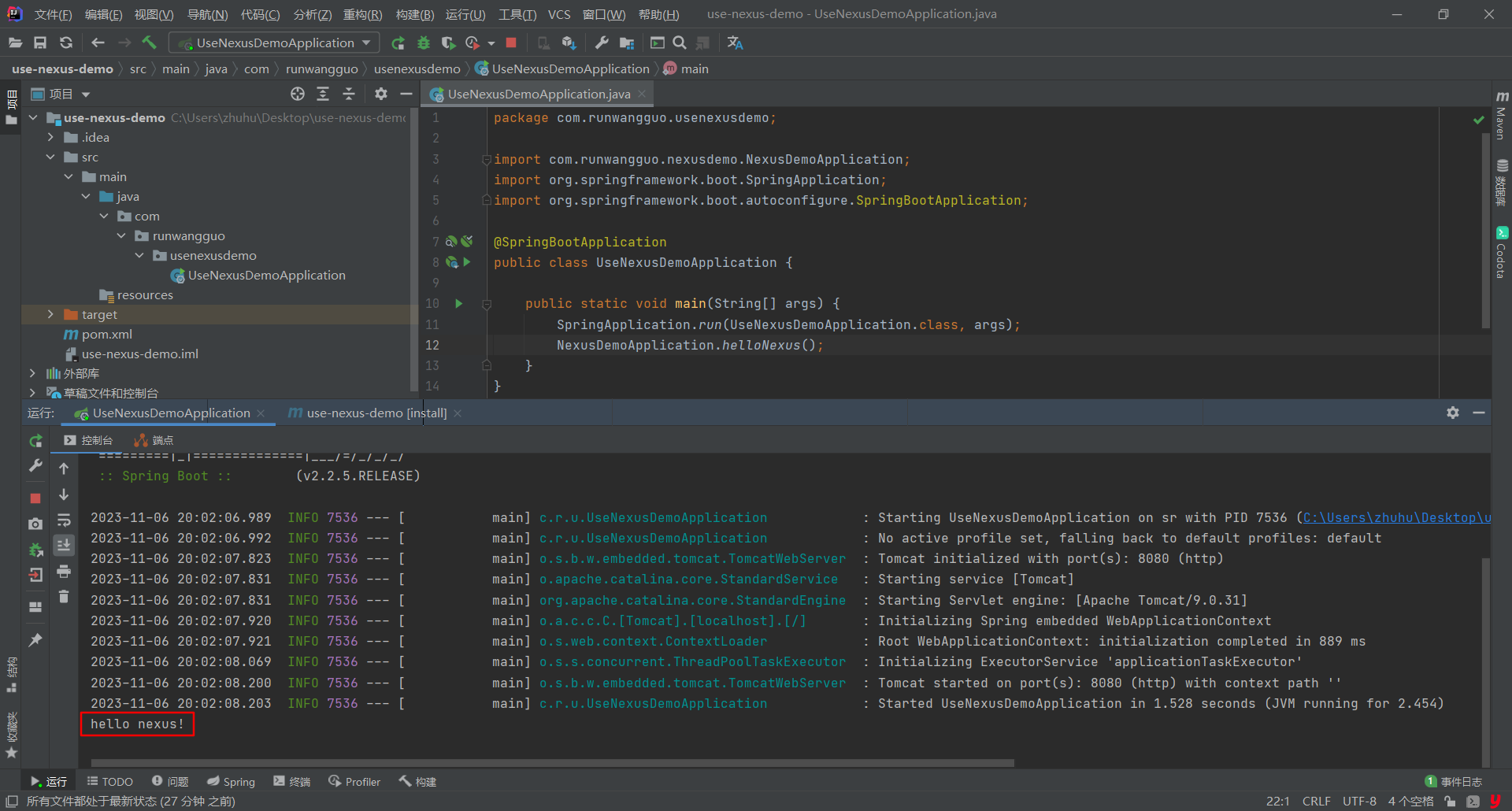The height and width of the screenshot is (811, 1512).
Task: Click the Profiler run icon in toolbar
Action: (472, 43)
